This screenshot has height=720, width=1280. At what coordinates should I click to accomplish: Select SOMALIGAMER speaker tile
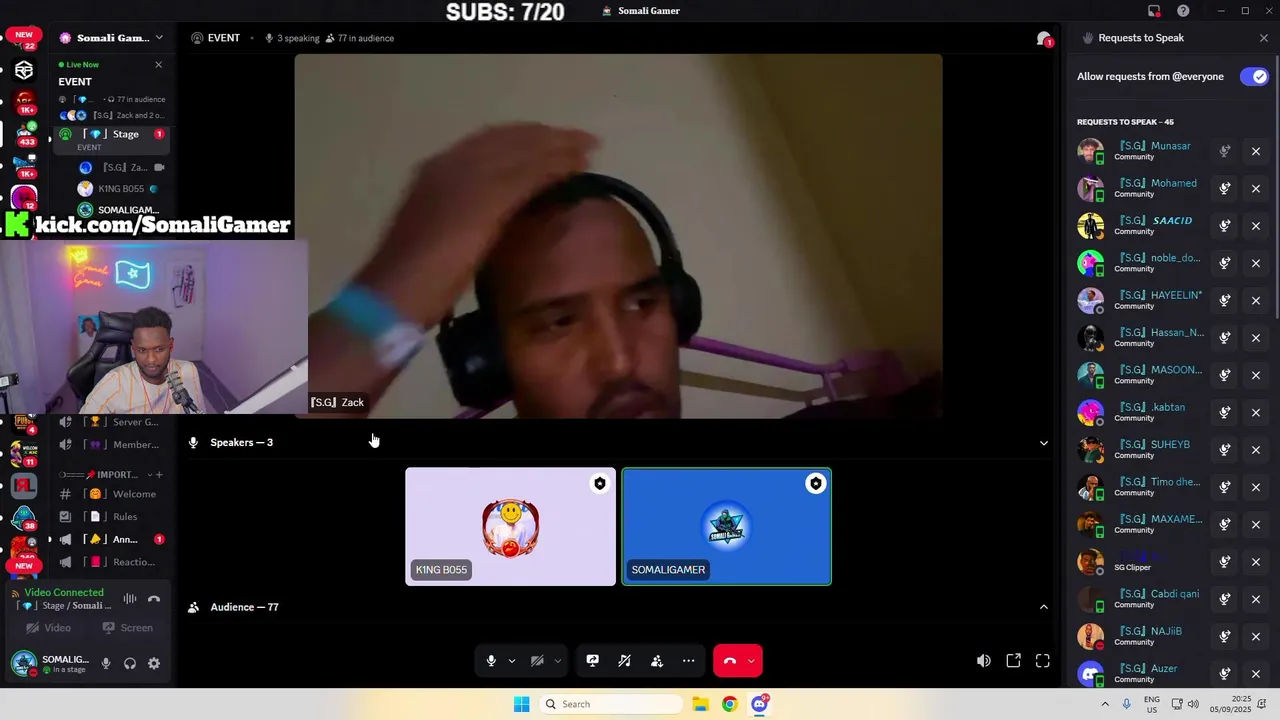pyautogui.click(x=727, y=527)
